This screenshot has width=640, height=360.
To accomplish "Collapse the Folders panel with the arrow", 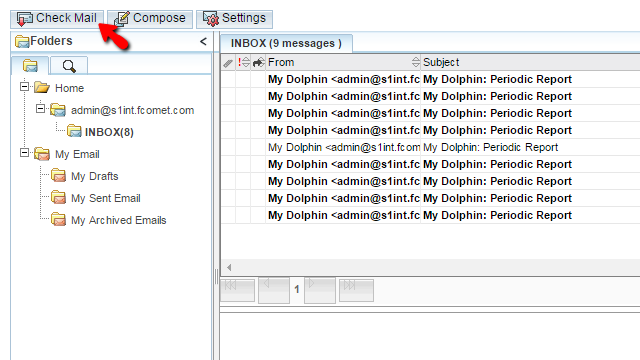I will click(203, 41).
